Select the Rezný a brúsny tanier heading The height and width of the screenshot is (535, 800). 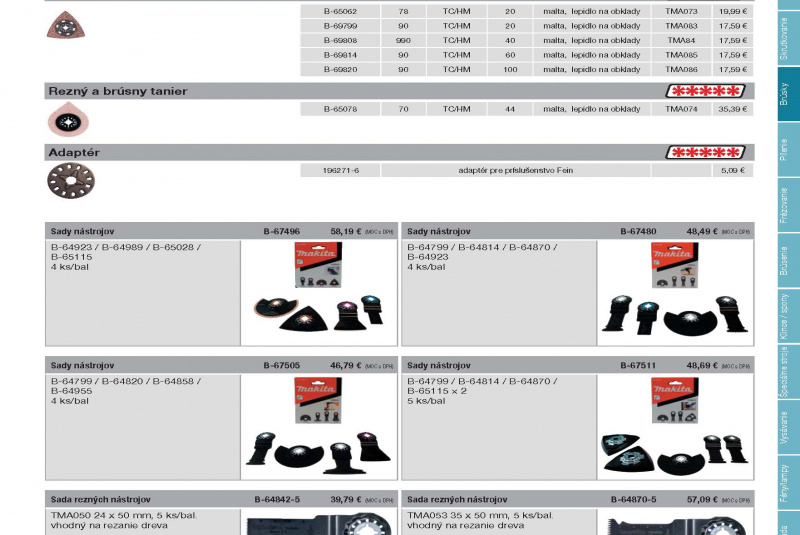[118, 91]
